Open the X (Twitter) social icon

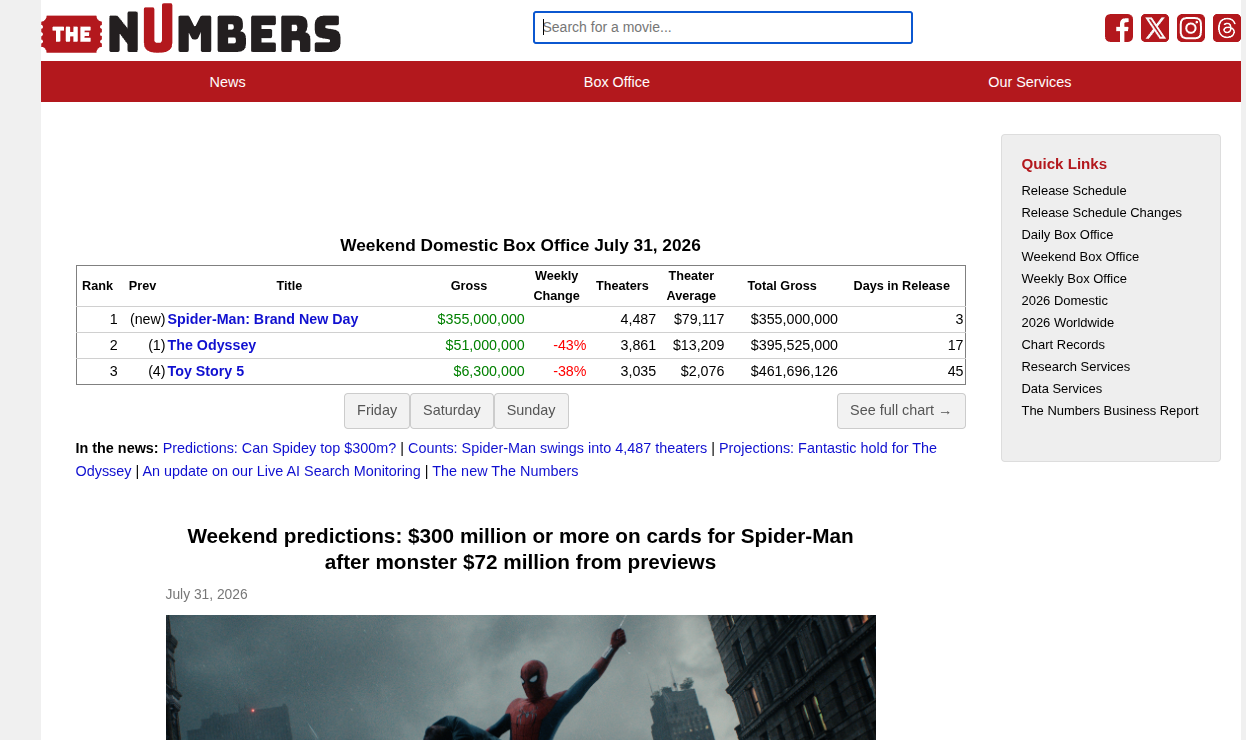(1155, 28)
